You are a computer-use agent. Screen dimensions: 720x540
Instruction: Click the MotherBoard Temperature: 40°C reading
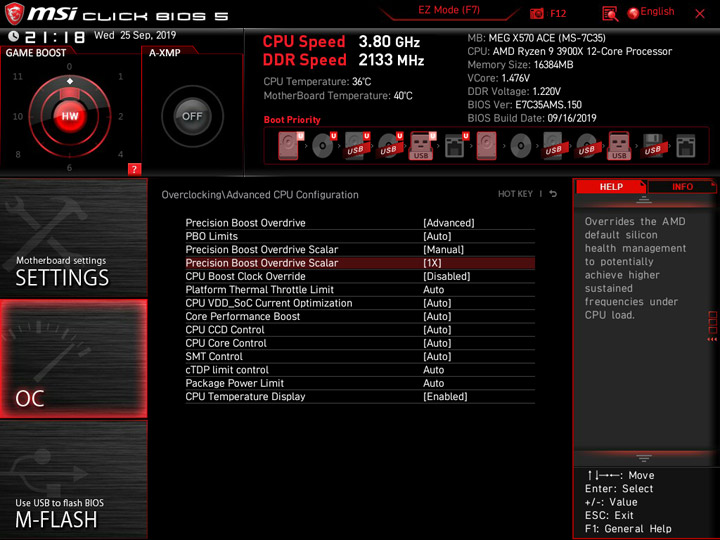coord(338,96)
